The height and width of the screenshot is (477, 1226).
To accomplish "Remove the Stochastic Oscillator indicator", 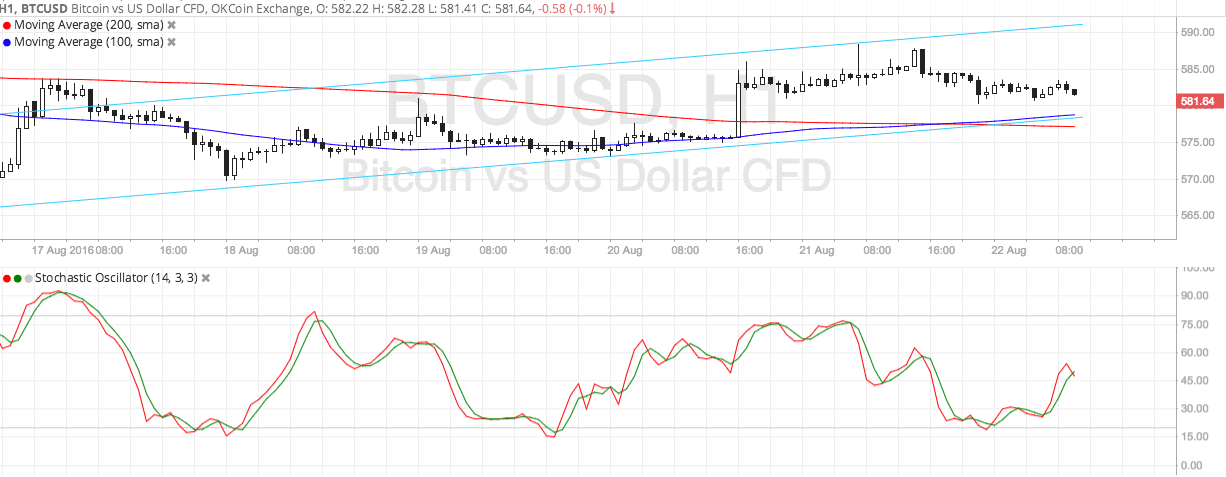I will [206, 277].
